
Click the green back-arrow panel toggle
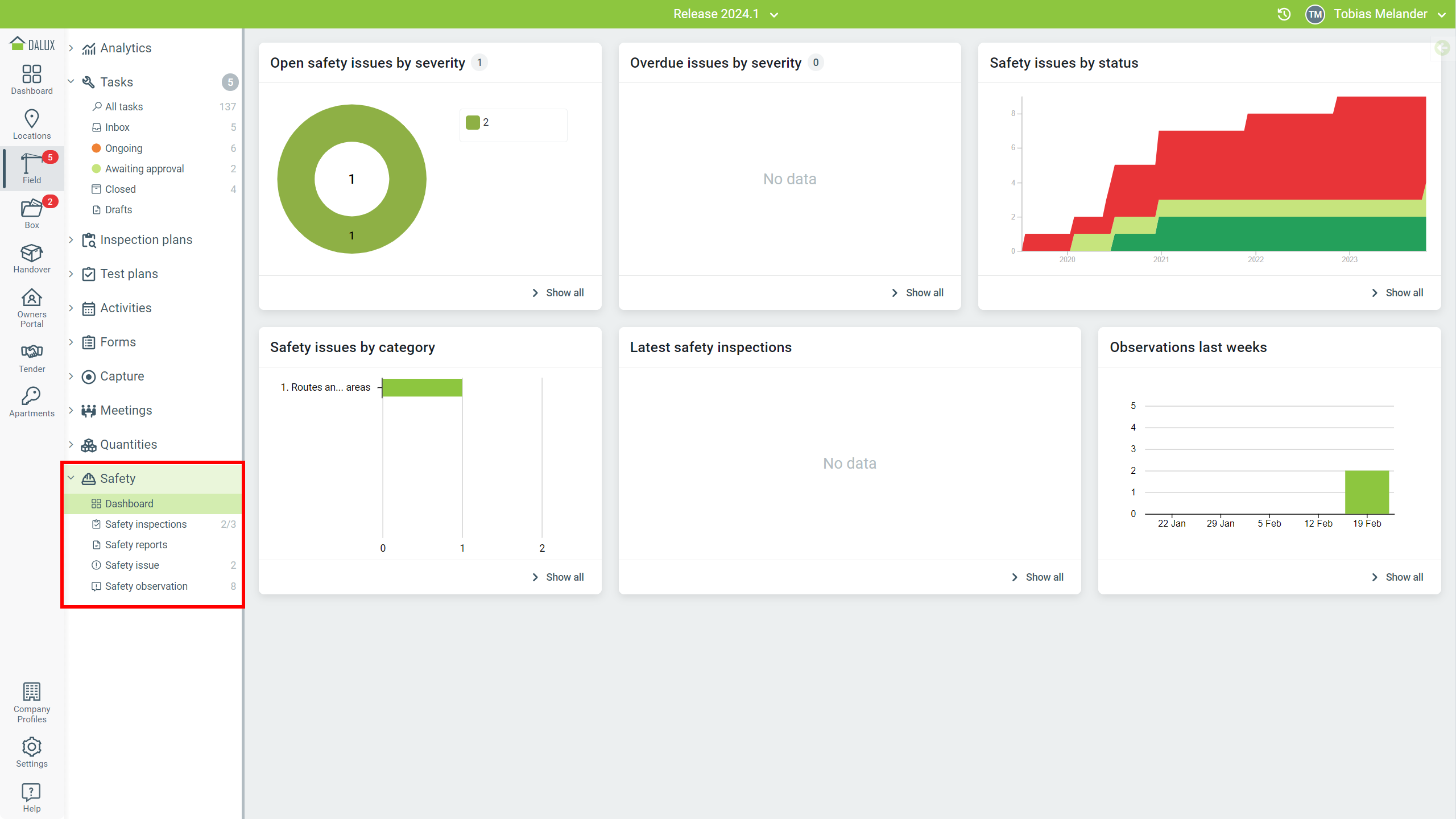coord(1442,48)
